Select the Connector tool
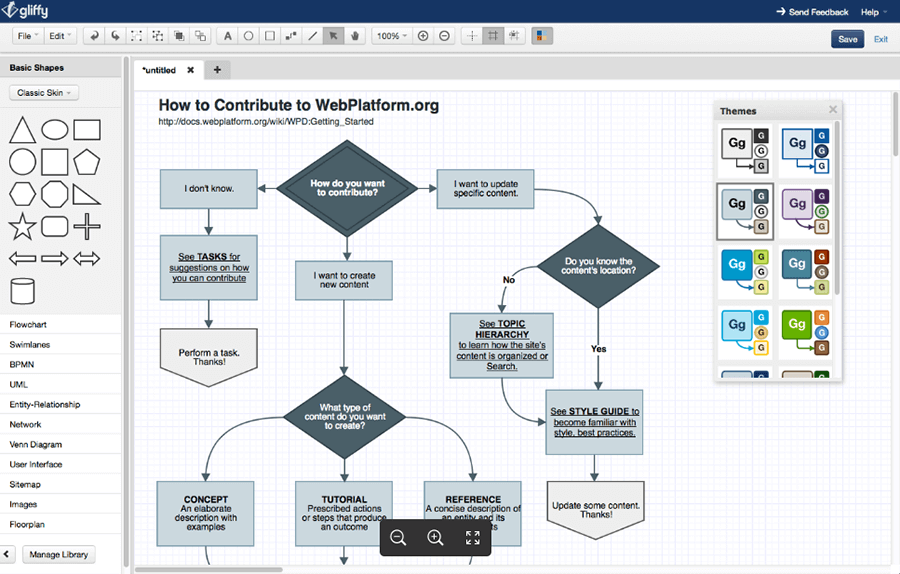Viewport: 900px width, 574px height. 291,36
